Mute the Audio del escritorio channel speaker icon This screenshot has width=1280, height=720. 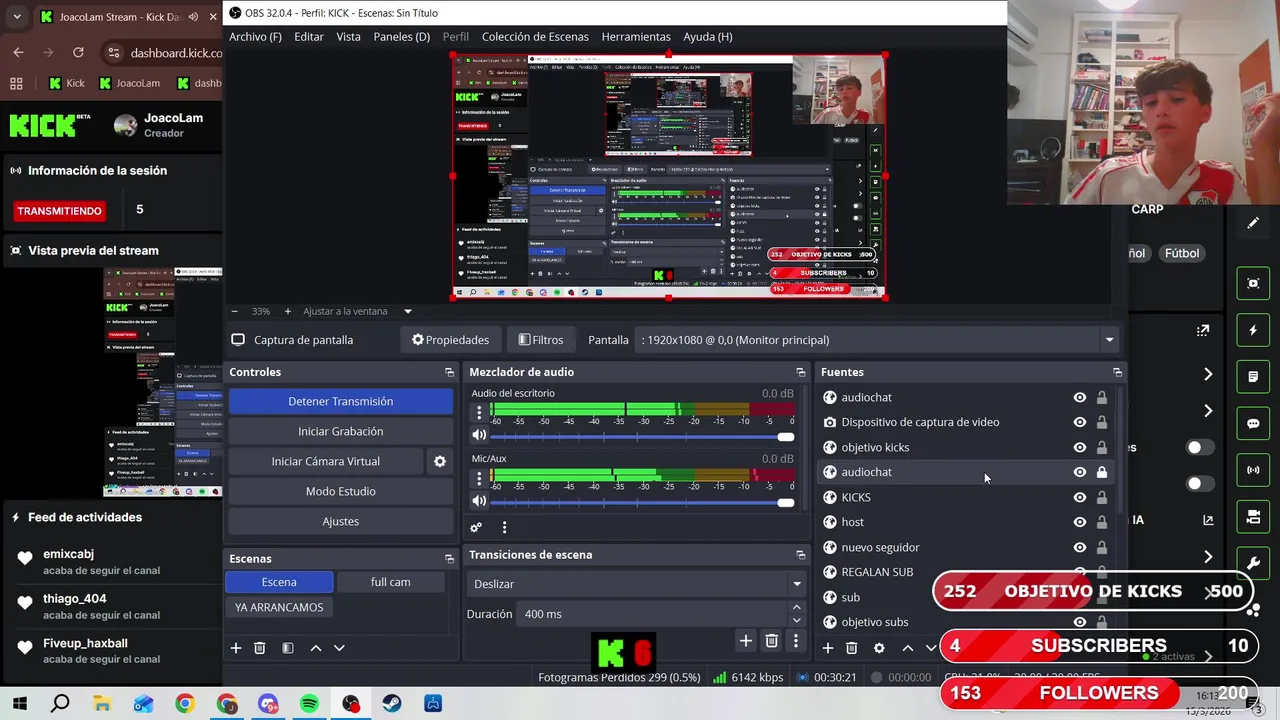tap(479, 436)
